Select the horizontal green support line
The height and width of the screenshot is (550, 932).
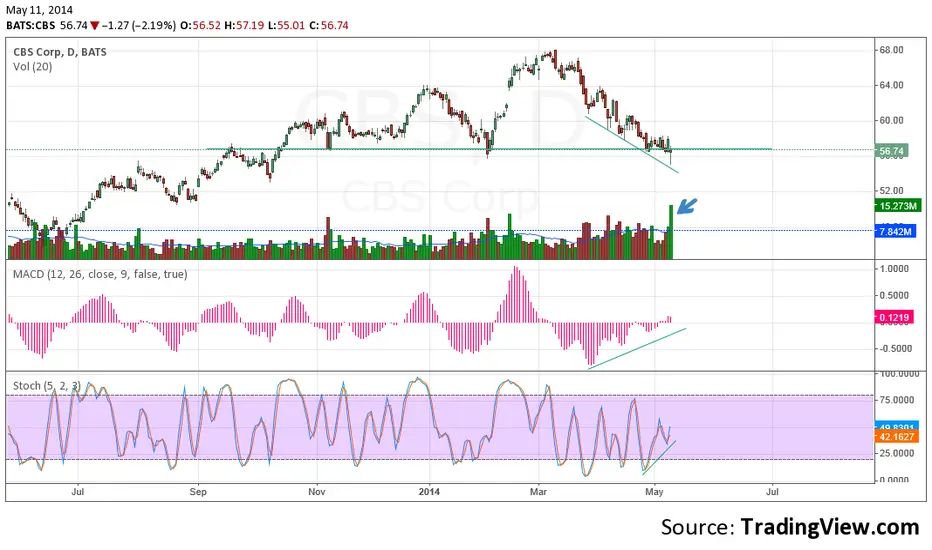pos(489,149)
